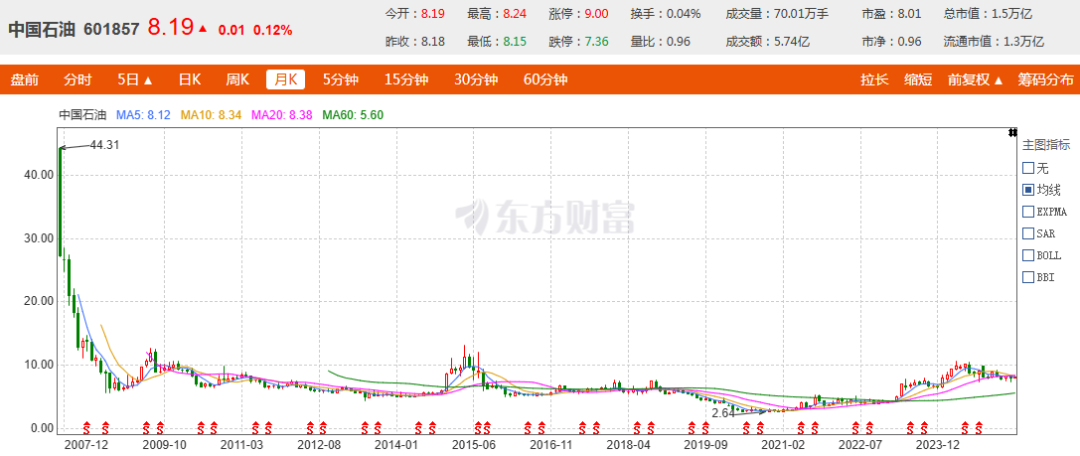Enable the EXPMA indicator checkbox
This screenshot has width=1080, height=456.
point(1028,211)
